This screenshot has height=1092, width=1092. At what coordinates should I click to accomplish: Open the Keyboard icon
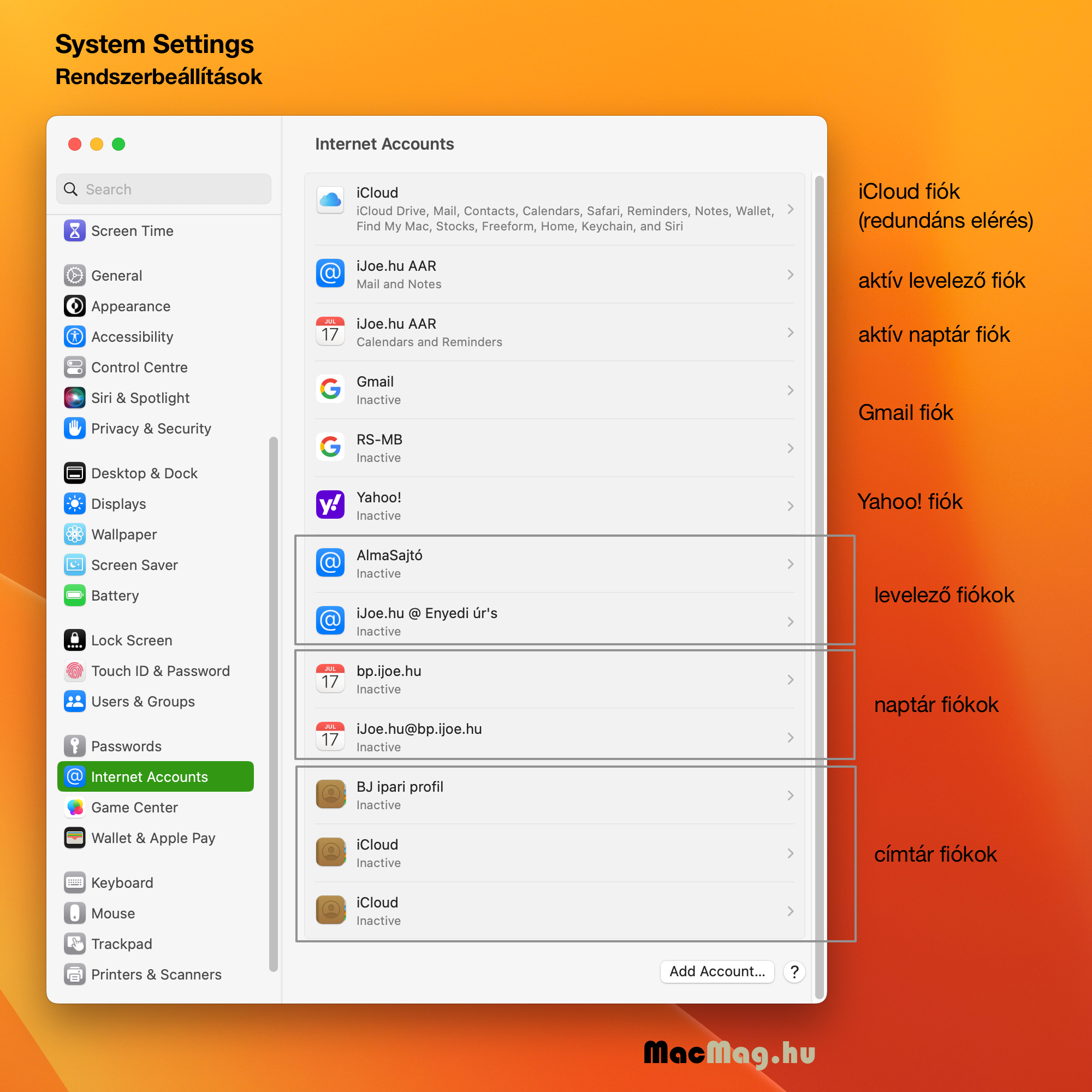(x=75, y=882)
